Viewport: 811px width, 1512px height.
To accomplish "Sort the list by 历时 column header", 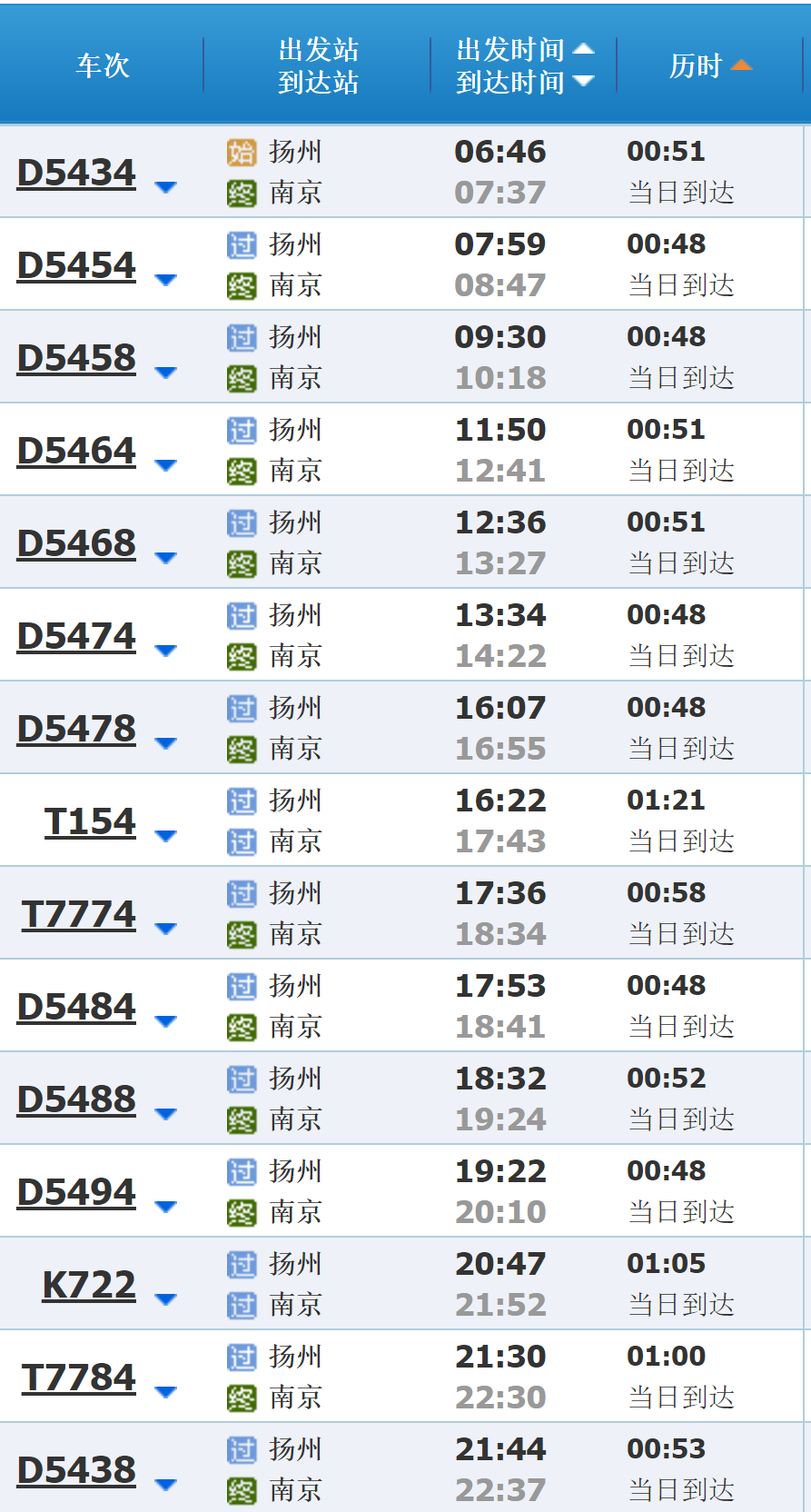I will click(x=695, y=65).
